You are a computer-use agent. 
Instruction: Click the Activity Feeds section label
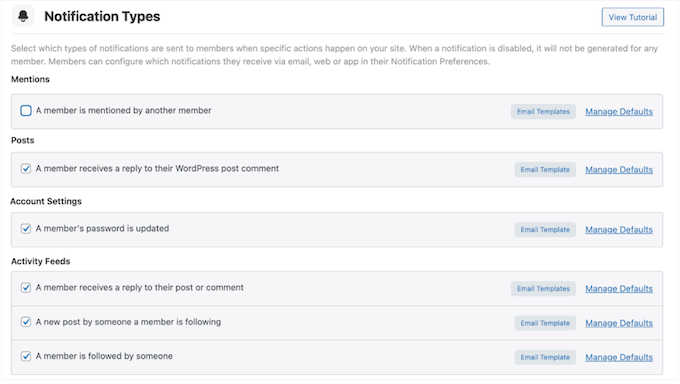(40, 261)
